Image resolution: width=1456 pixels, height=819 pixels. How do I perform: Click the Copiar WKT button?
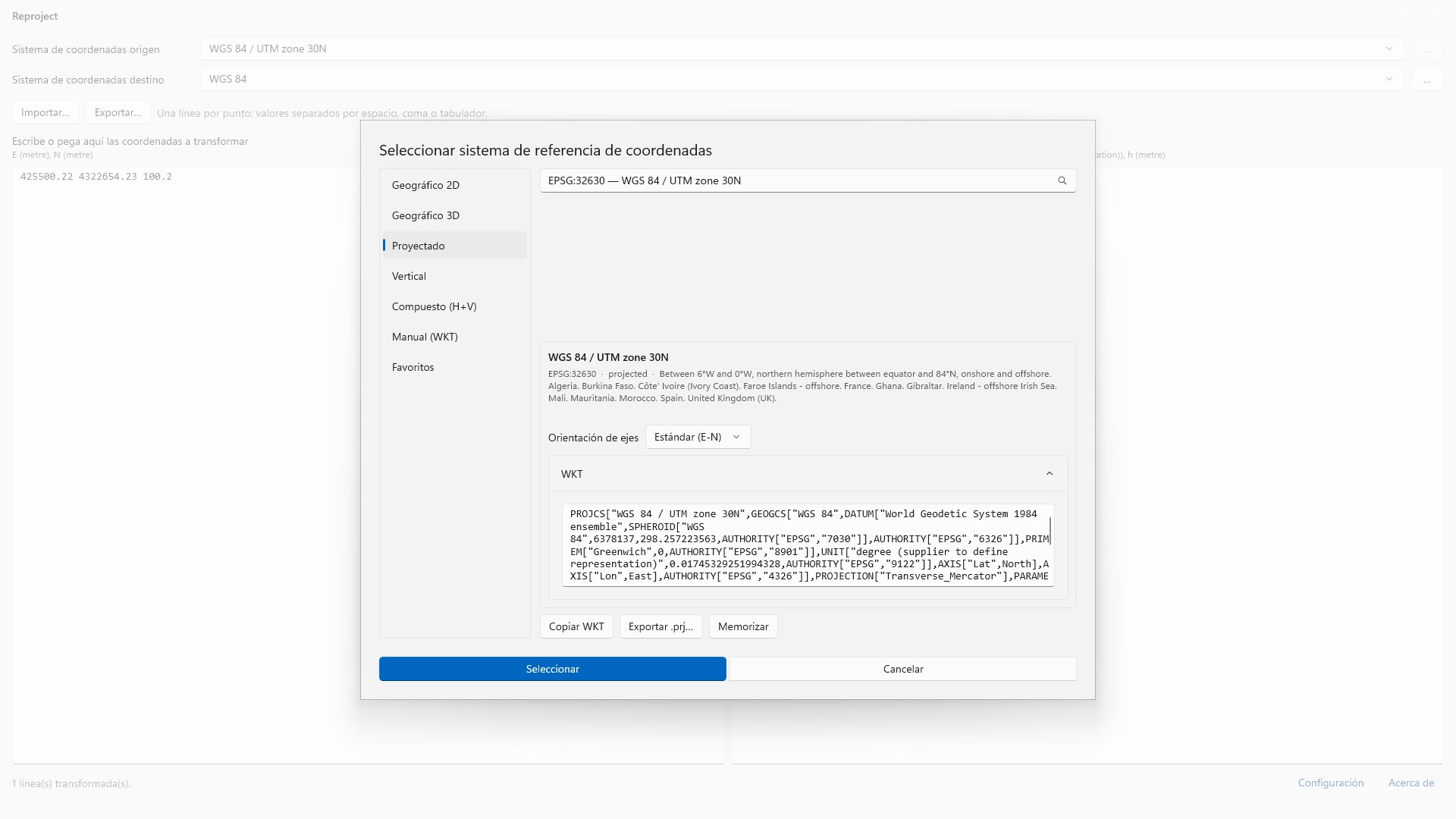click(576, 626)
